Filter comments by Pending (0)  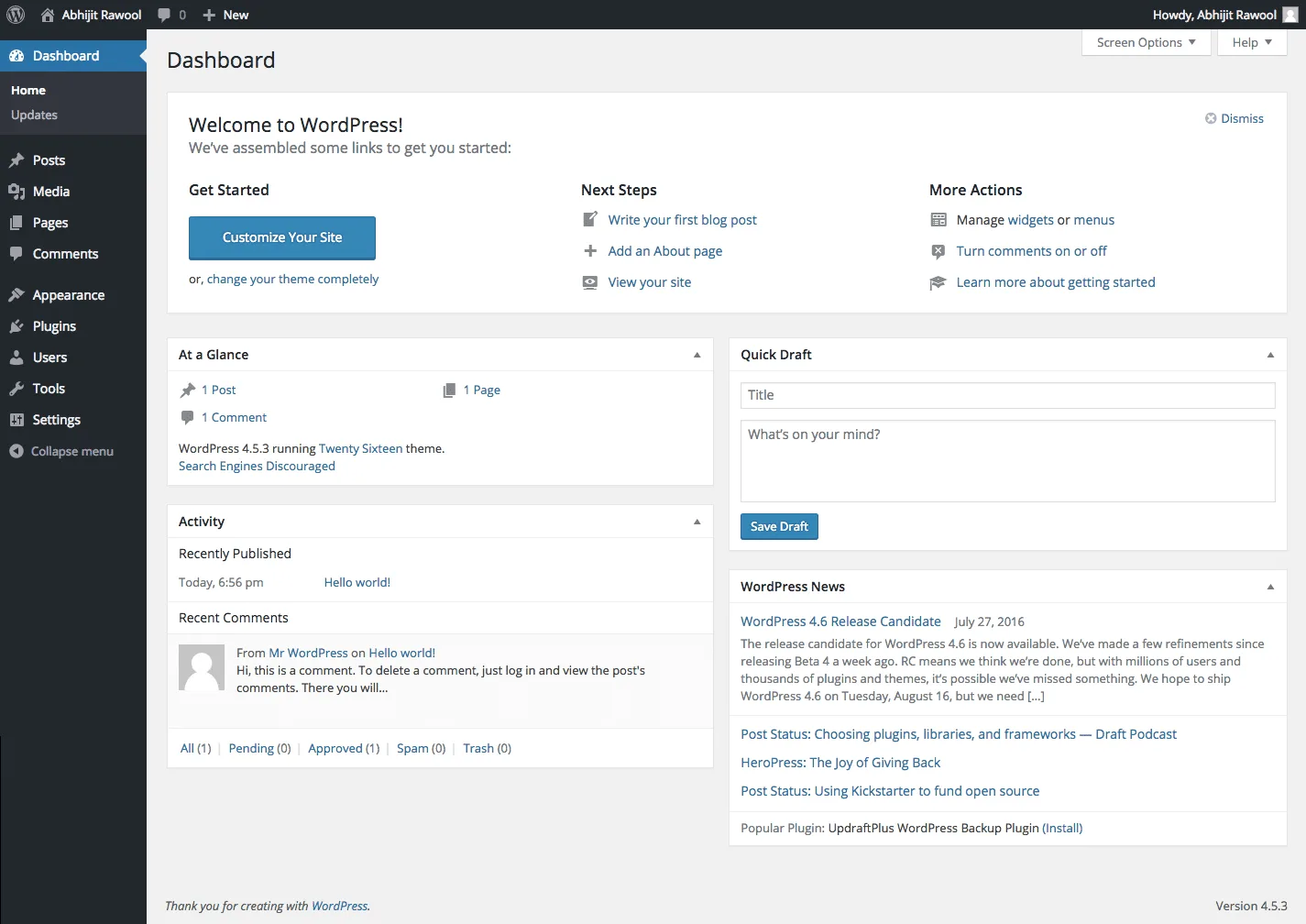(259, 748)
